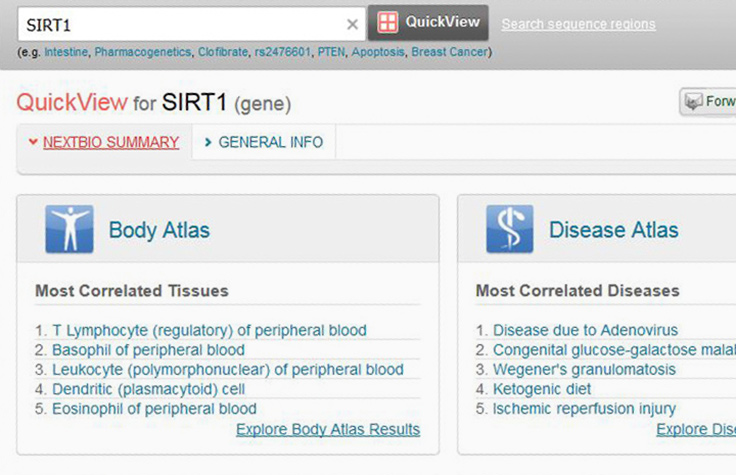Open Disease due to Adenovirus link
736x475 pixels.
click(585, 330)
